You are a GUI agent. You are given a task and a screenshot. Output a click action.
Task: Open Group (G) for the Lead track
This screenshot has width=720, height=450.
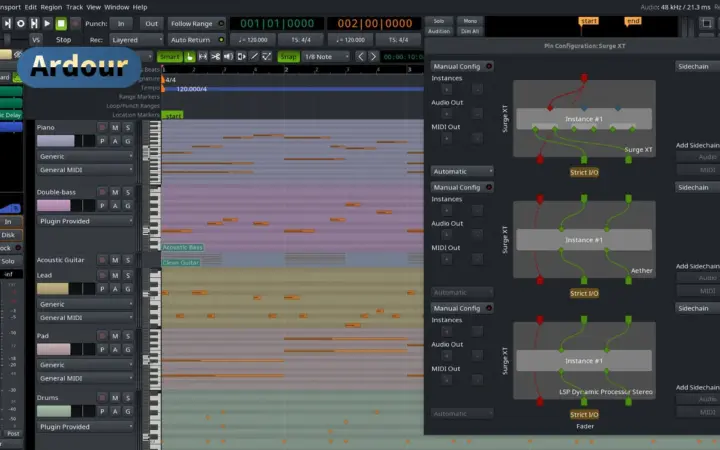[128, 289]
